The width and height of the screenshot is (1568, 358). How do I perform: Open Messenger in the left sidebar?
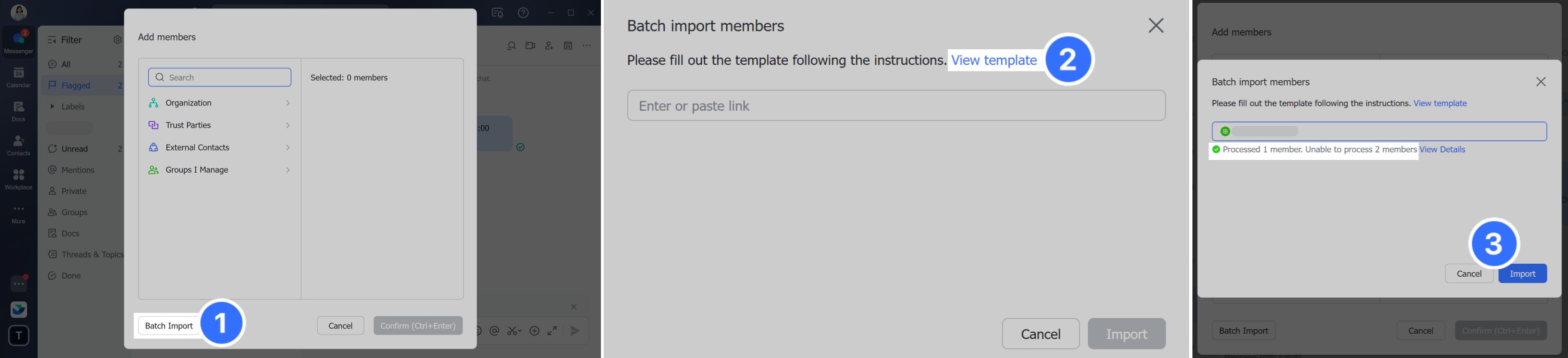(18, 42)
